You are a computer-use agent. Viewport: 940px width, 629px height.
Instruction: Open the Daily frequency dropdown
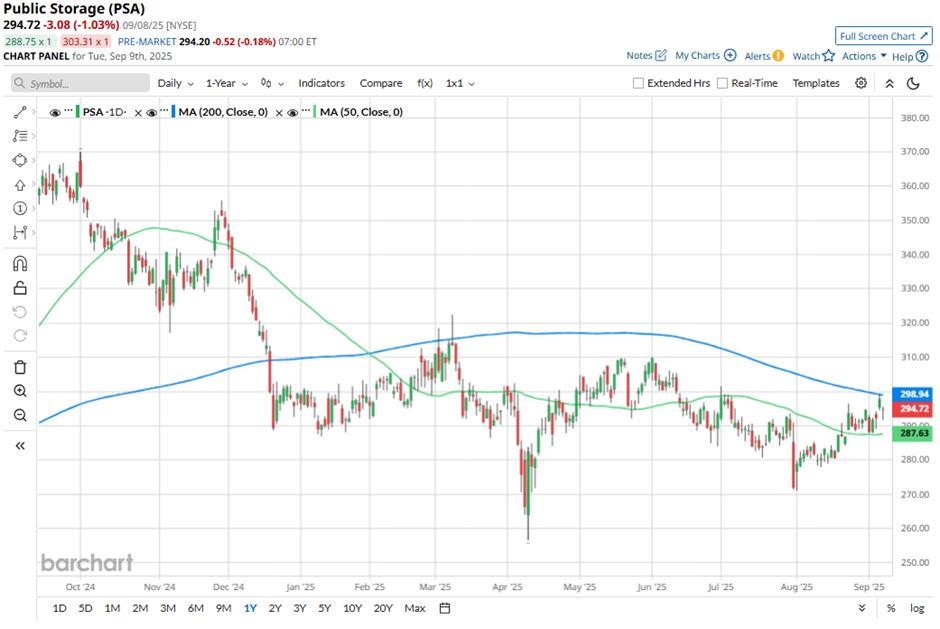tap(175, 83)
